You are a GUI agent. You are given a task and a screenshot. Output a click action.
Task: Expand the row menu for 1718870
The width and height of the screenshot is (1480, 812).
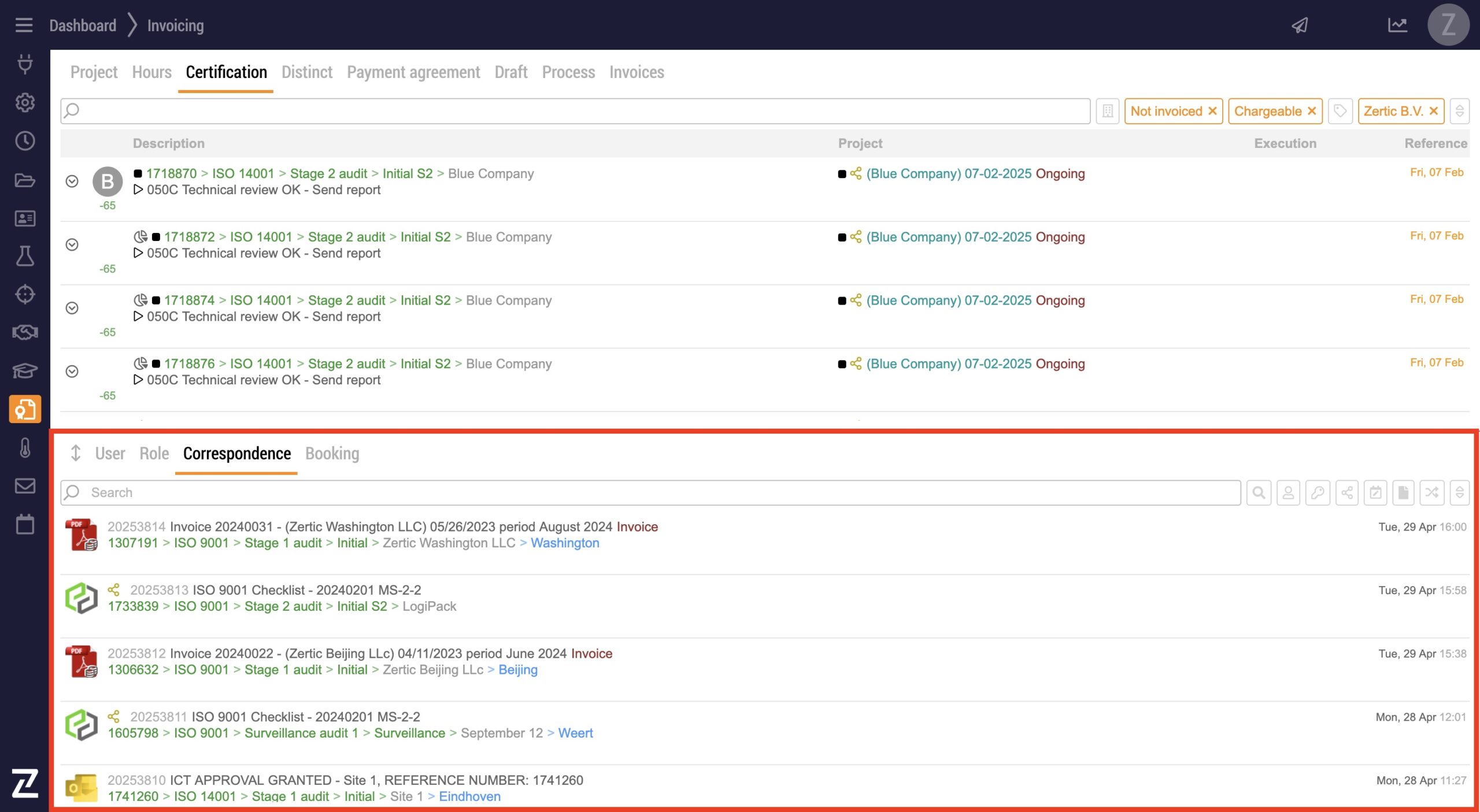[x=72, y=181]
